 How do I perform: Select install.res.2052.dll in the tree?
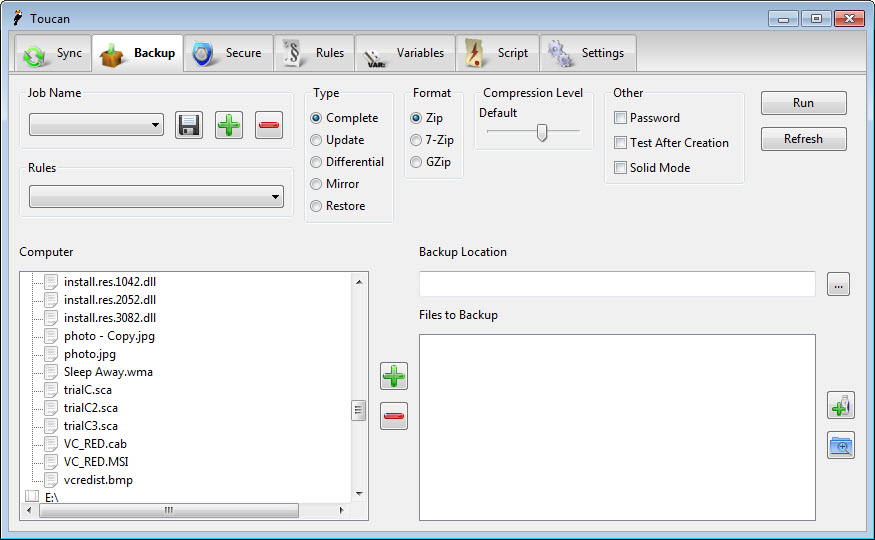pos(110,300)
